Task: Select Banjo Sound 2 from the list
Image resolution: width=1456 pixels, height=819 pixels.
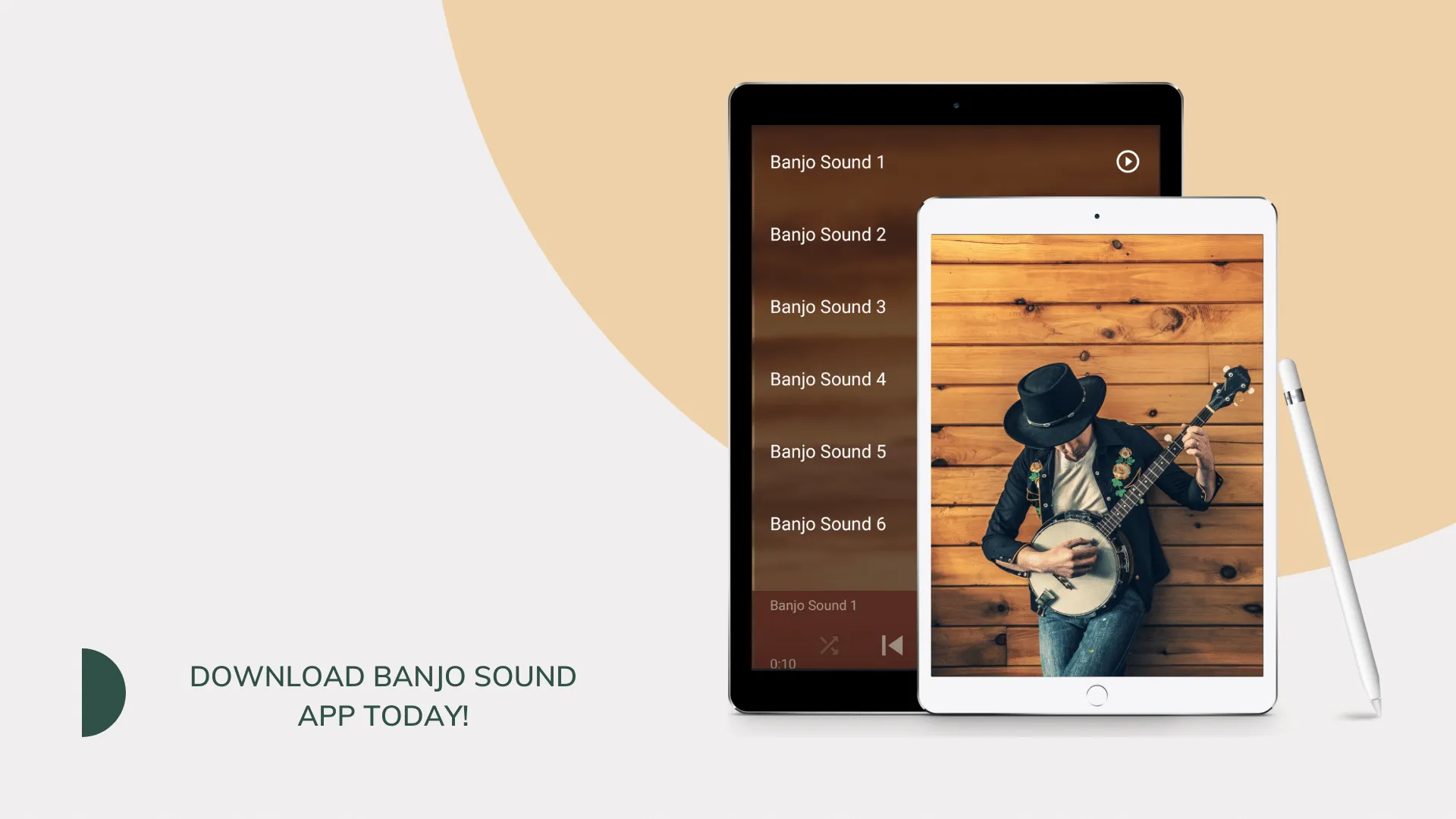Action: click(828, 234)
